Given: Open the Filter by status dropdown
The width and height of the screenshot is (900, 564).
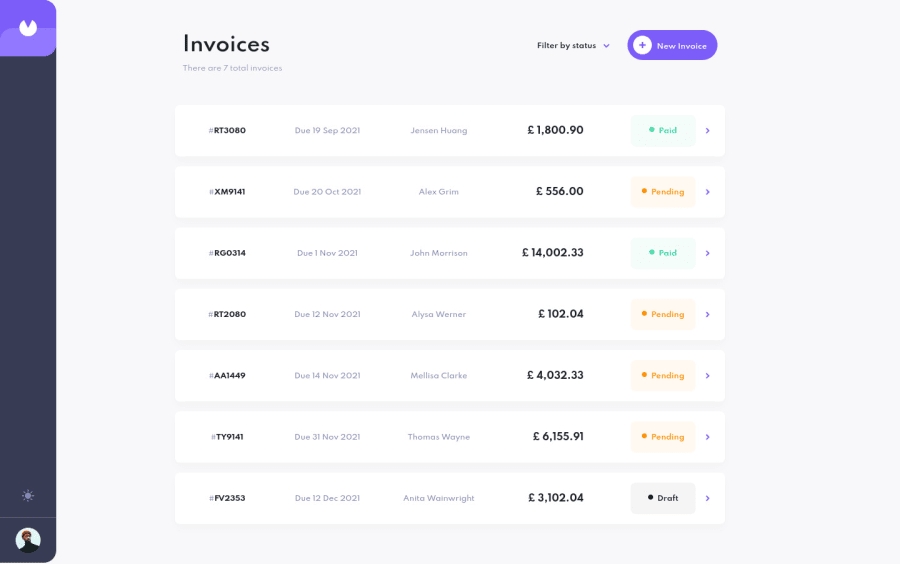Looking at the screenshot, I should 573,45.
